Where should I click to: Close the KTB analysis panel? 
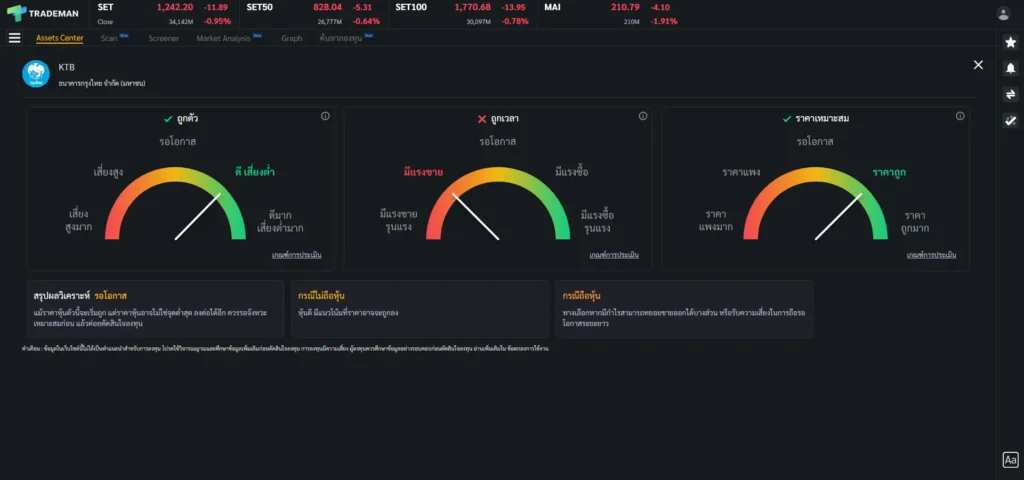978,65
